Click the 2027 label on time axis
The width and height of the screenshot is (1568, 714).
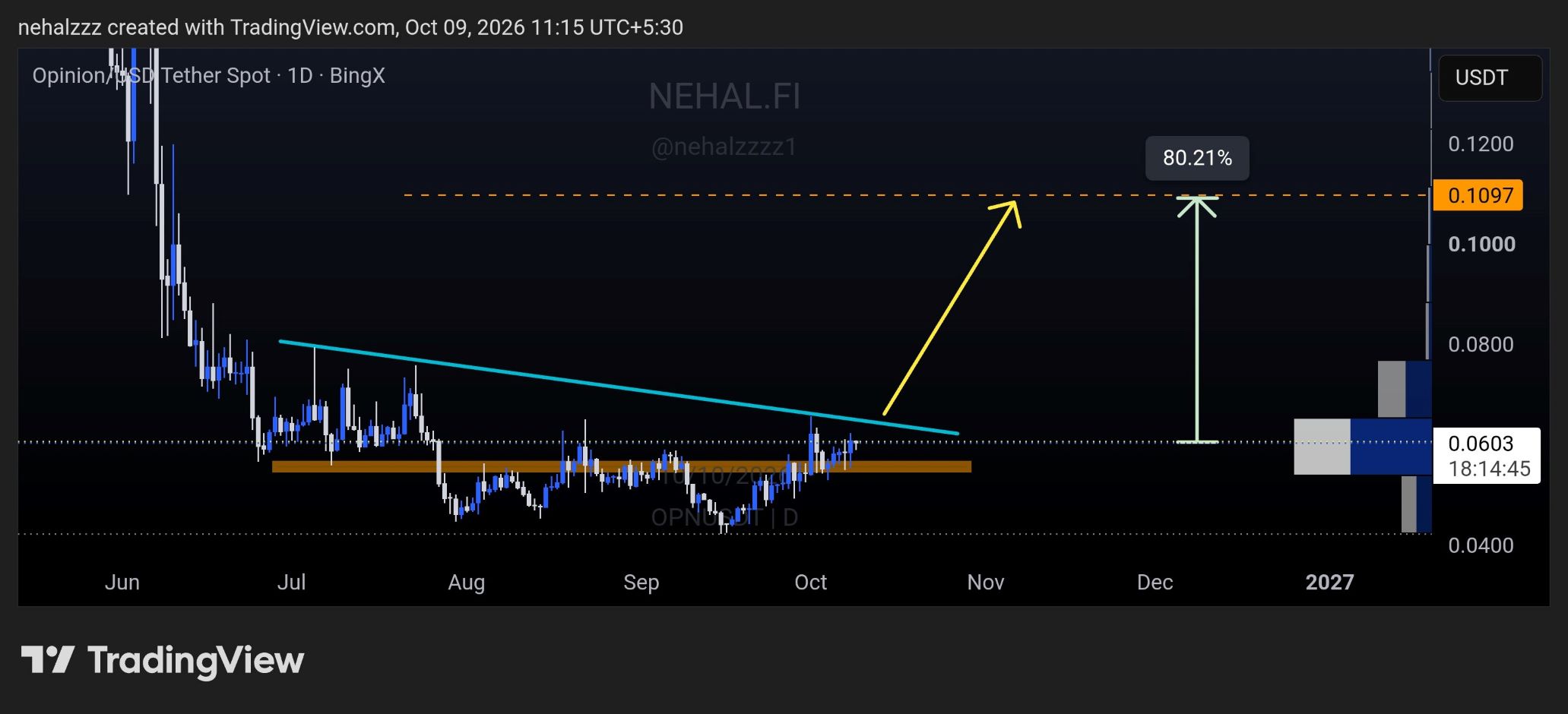pyautogui.click(x=1330, y=583)
